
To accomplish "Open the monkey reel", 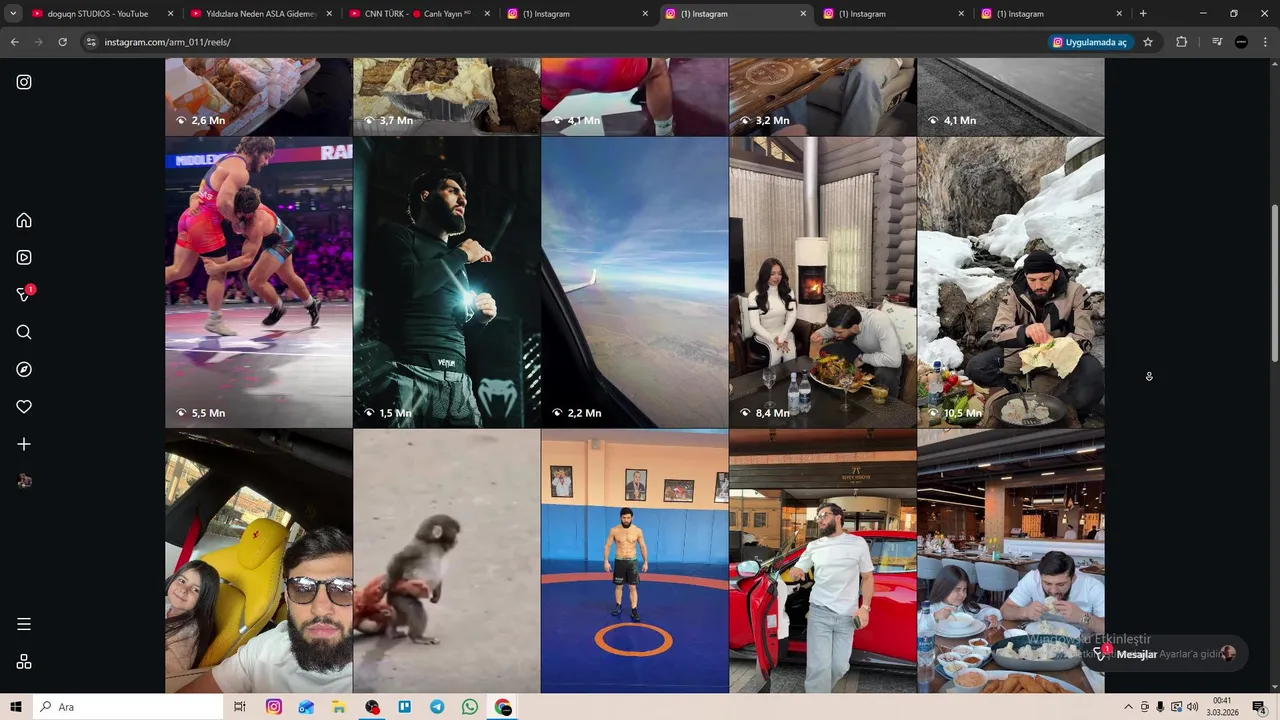I will pos(447,561).
